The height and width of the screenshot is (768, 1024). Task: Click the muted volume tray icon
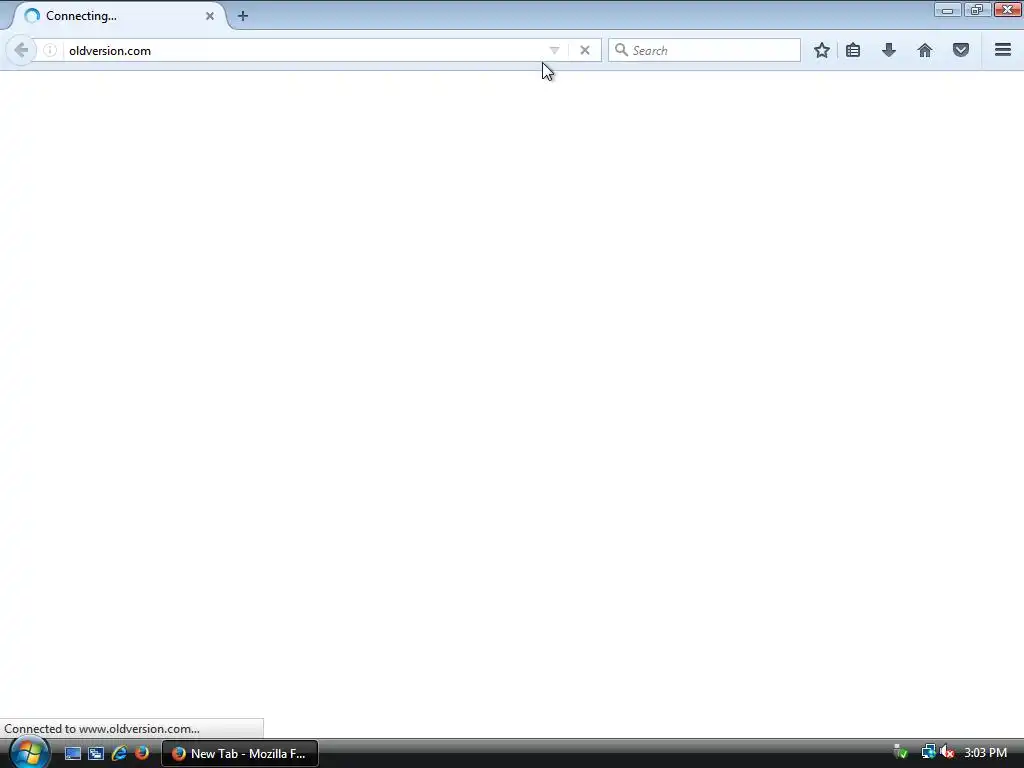point(947,752)
